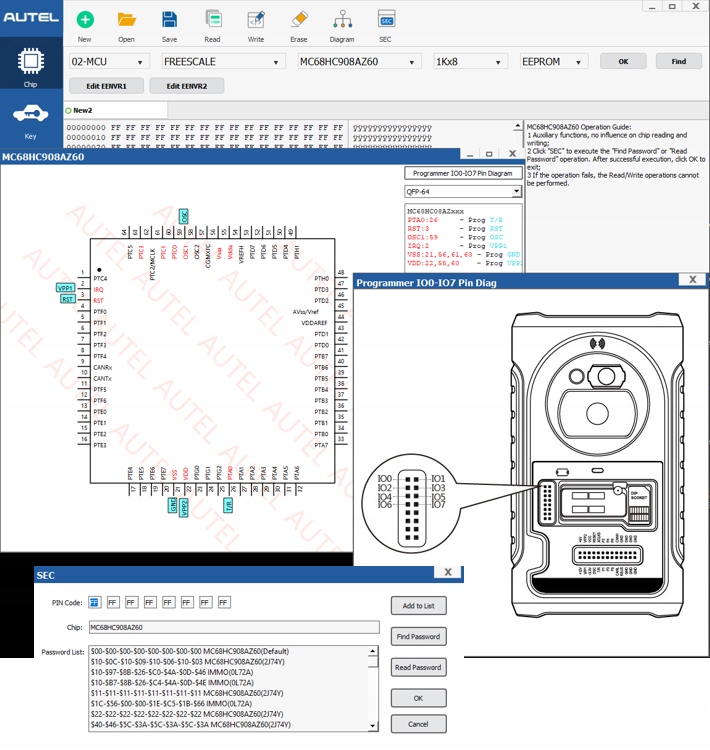The image size is (710, 750).
Task: Maximize the MC68HC908AZ60 diagram window
Action: (488, 154)
